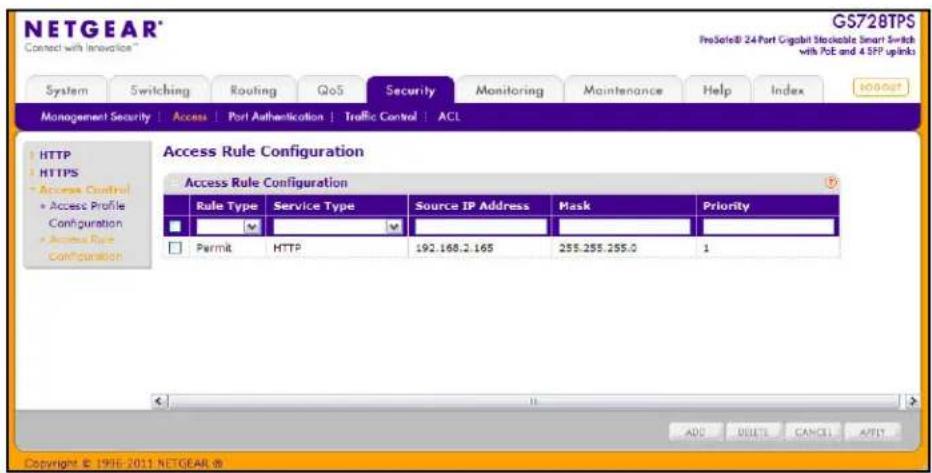
Task: Click the APPLY button
Action: (872, 433)
